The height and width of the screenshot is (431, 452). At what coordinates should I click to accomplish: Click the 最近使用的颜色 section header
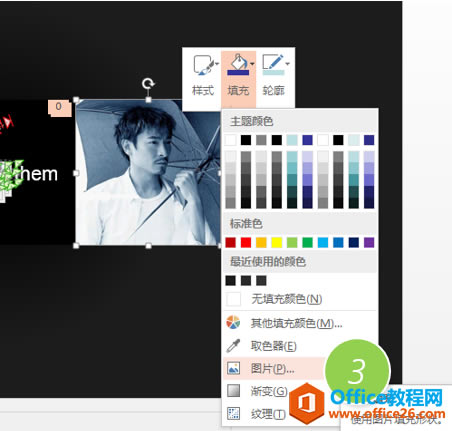(x=299, y=261)
